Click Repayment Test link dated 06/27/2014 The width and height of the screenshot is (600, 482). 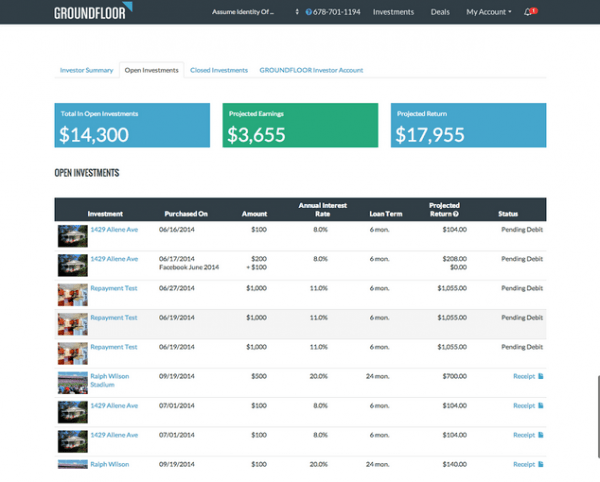(x=113, y=287)
